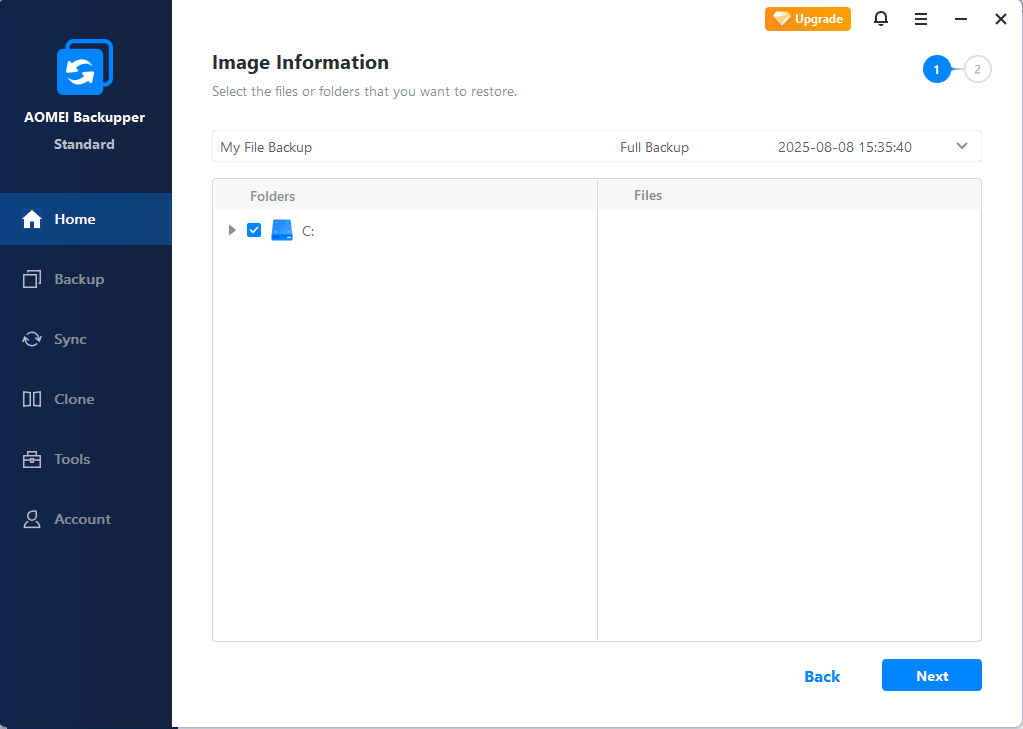
Task: Switch to the Backup section
Action: coord(85,279)
